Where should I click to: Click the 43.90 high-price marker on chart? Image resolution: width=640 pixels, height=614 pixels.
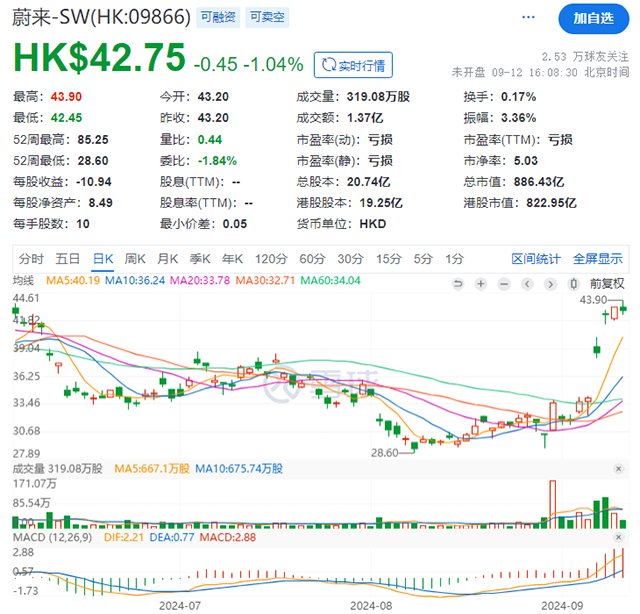click(593, 300)
